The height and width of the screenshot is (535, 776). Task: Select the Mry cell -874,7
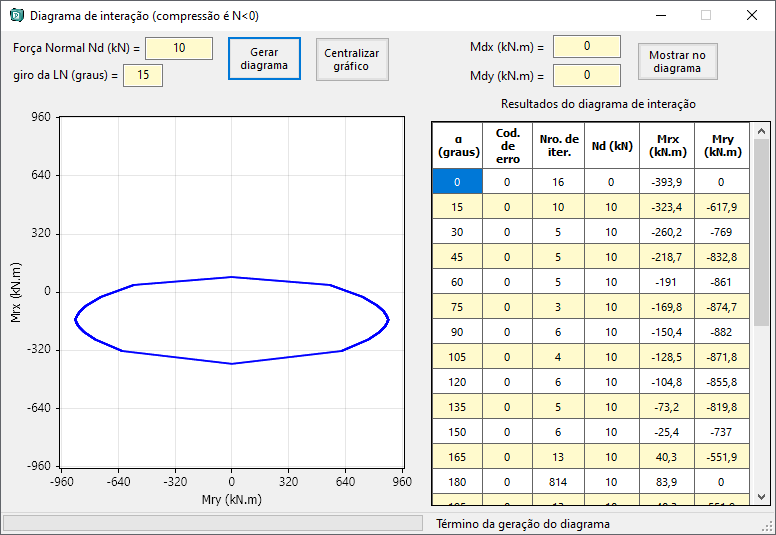click(722, 307)
